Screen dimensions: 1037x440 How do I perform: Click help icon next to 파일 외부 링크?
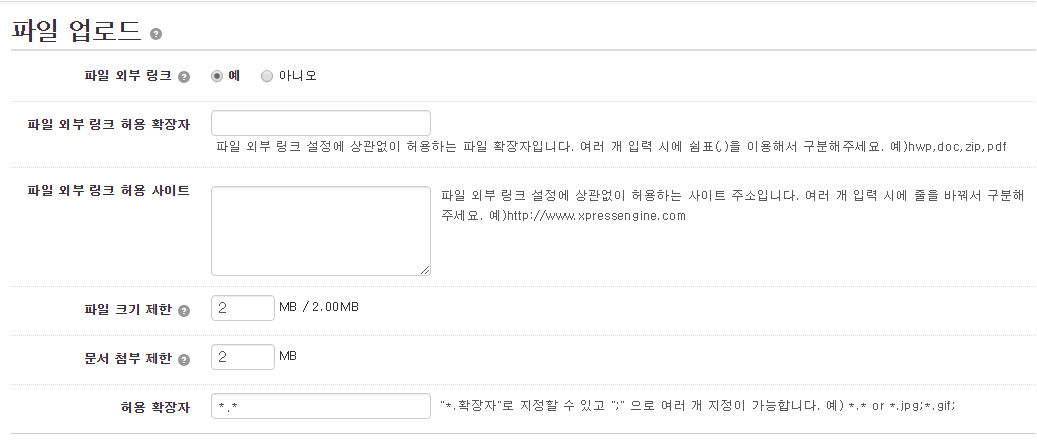pos(184,77)
